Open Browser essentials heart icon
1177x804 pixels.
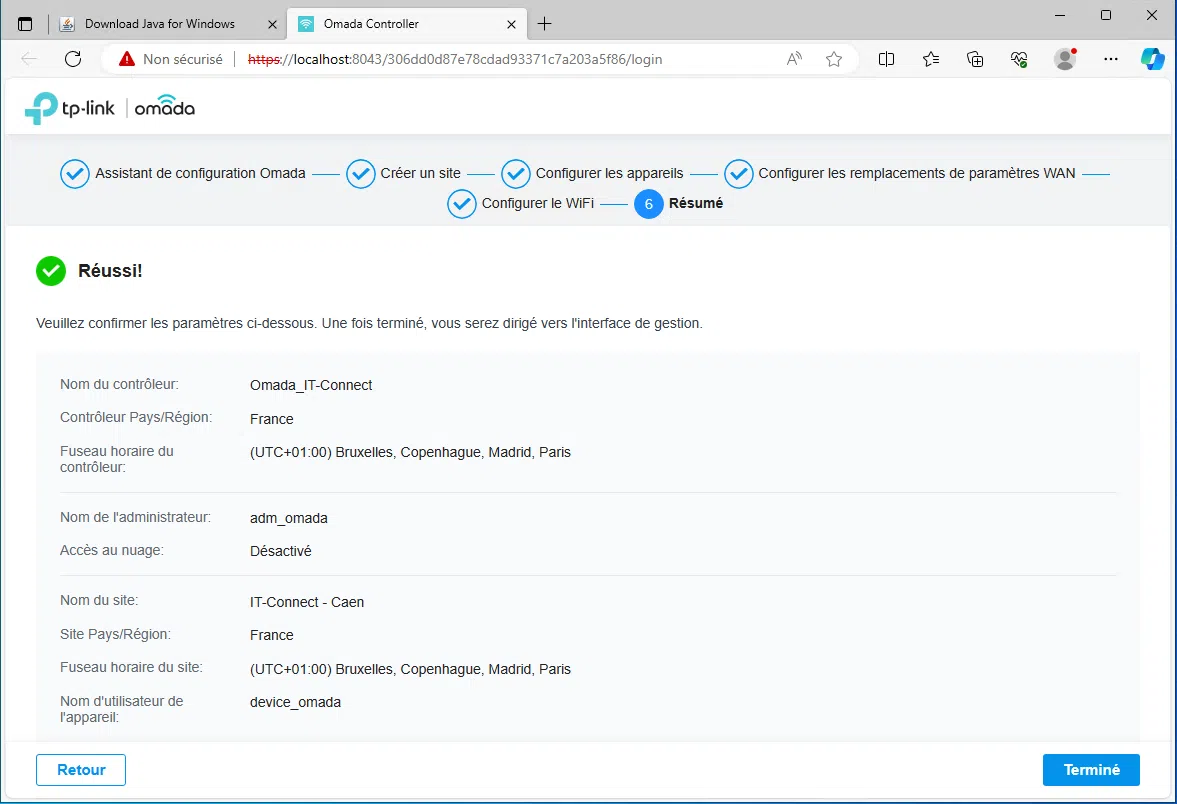point(1019,59)
